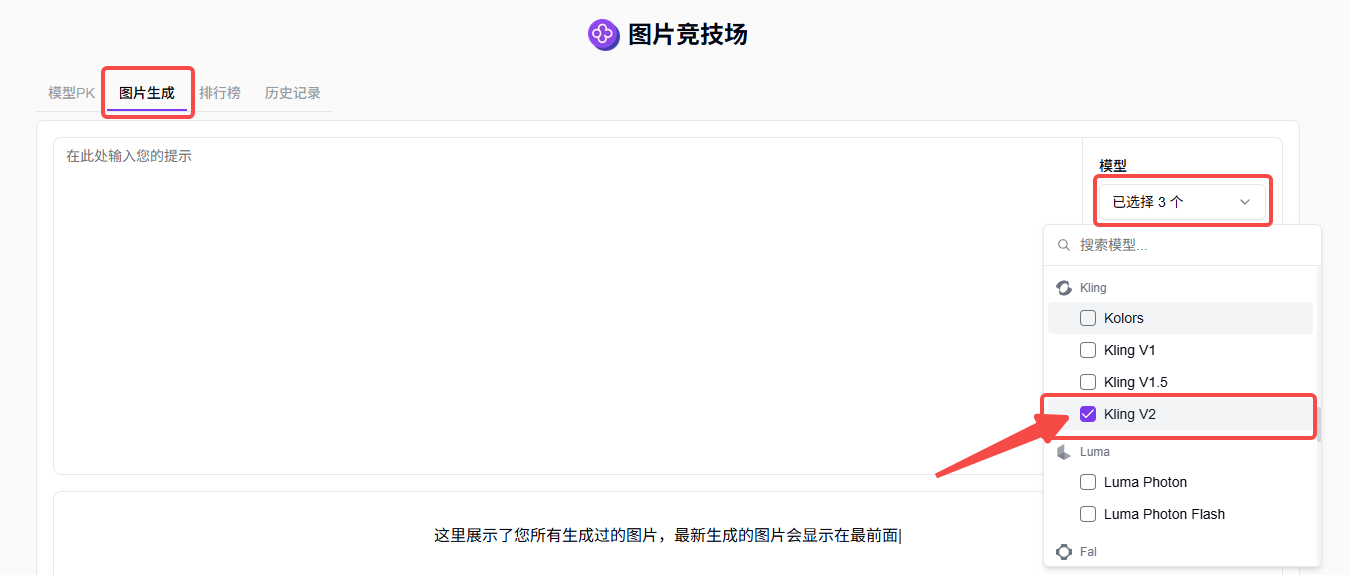Click the 搜索模型 search field

pos(1182,245)
